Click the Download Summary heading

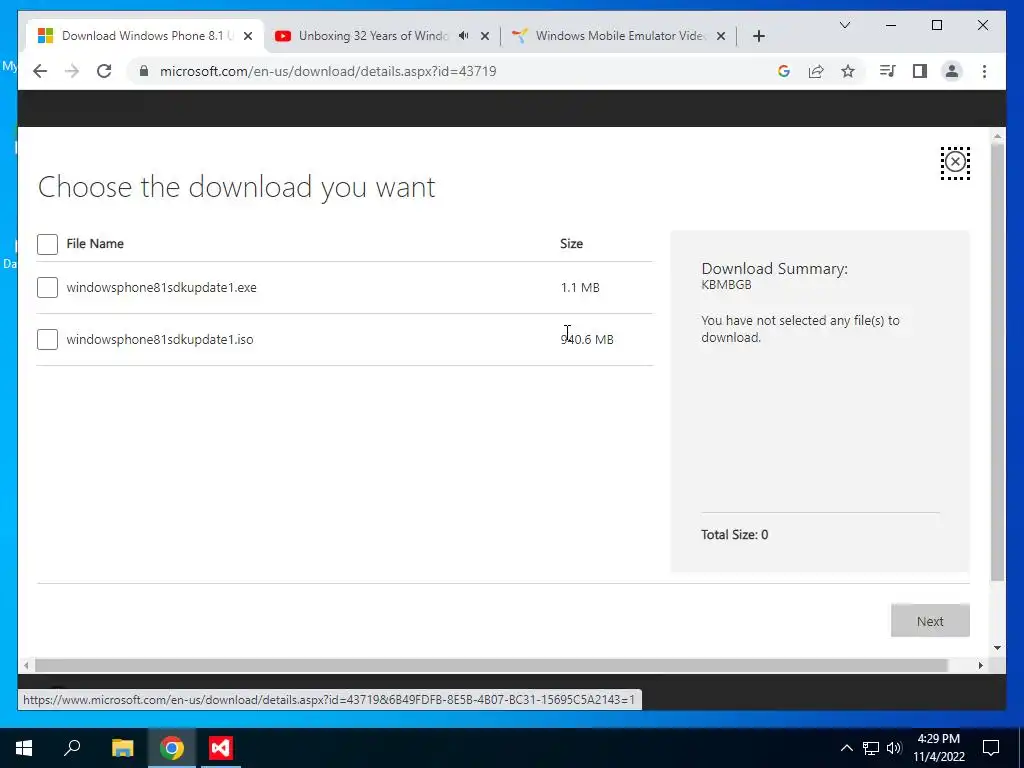pos(775,268)
